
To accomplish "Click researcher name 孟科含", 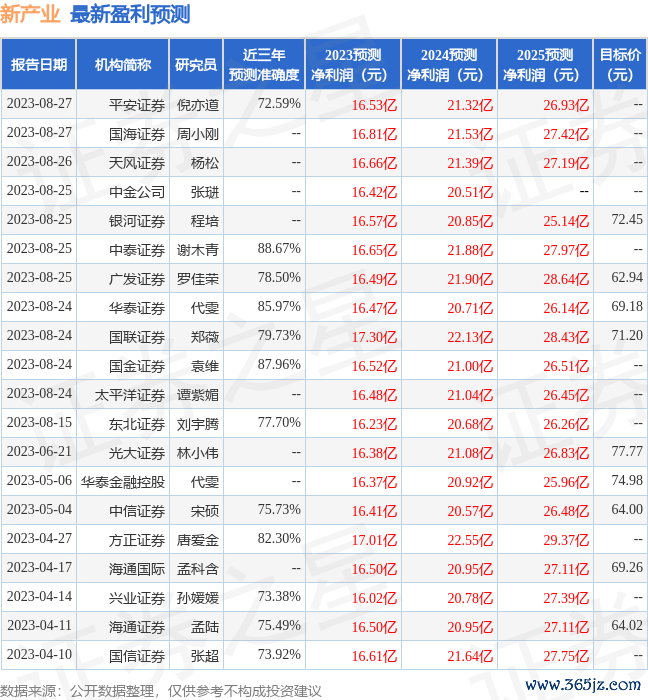I will (198, 569).
